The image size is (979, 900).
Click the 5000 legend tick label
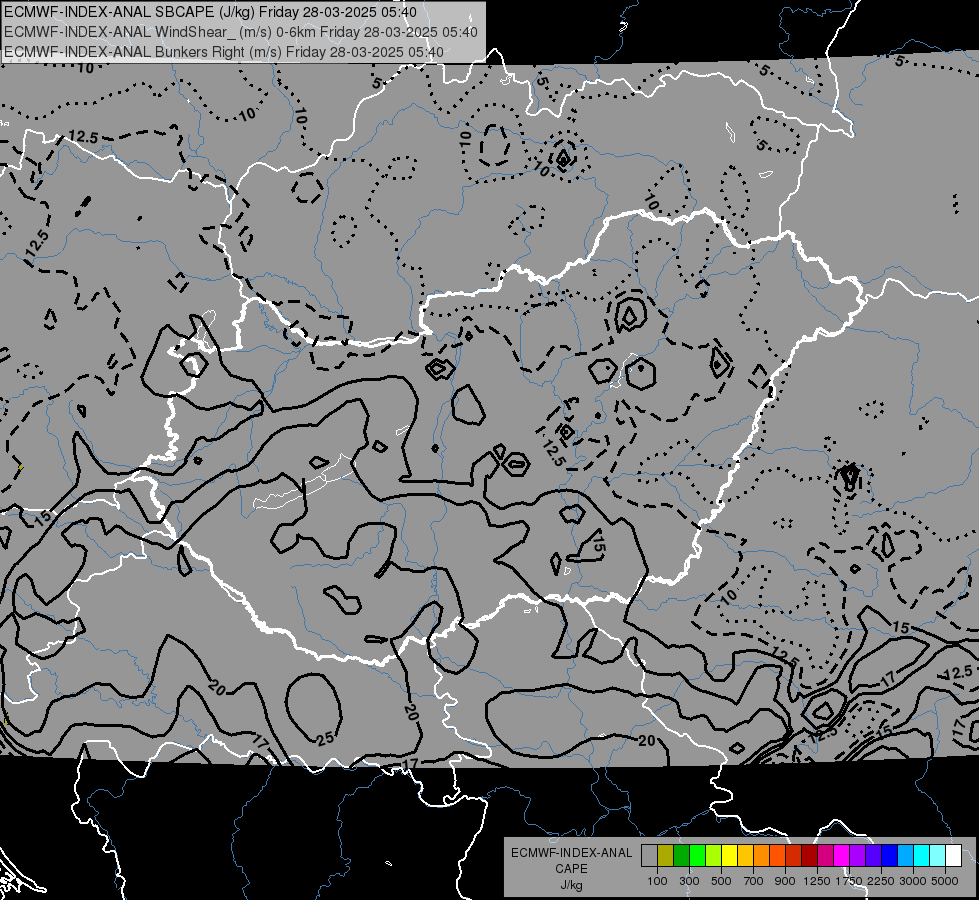coord(944,881)
